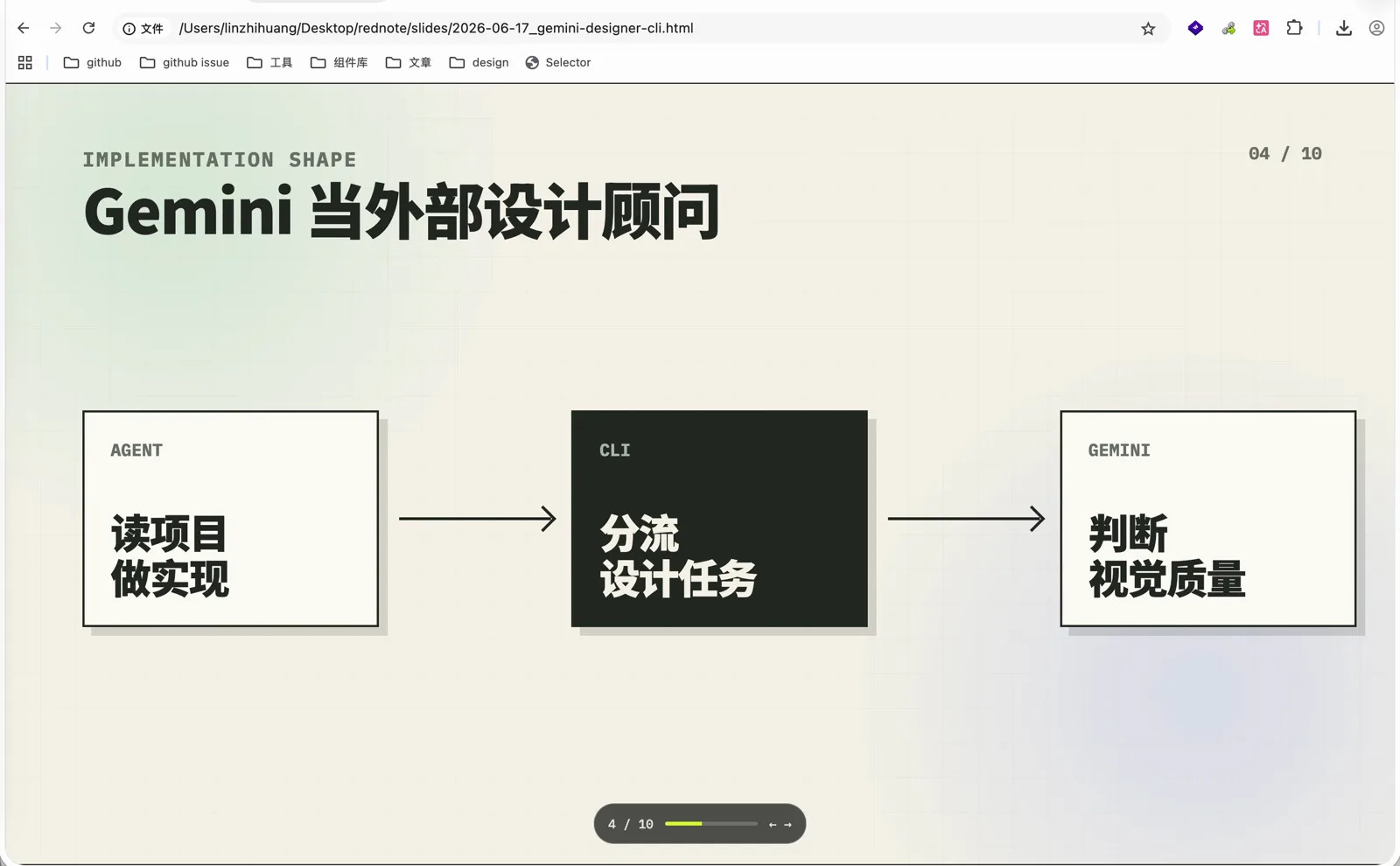
Task: Click the 分流 设计任务 text
Action: click(x=678, y=556)
